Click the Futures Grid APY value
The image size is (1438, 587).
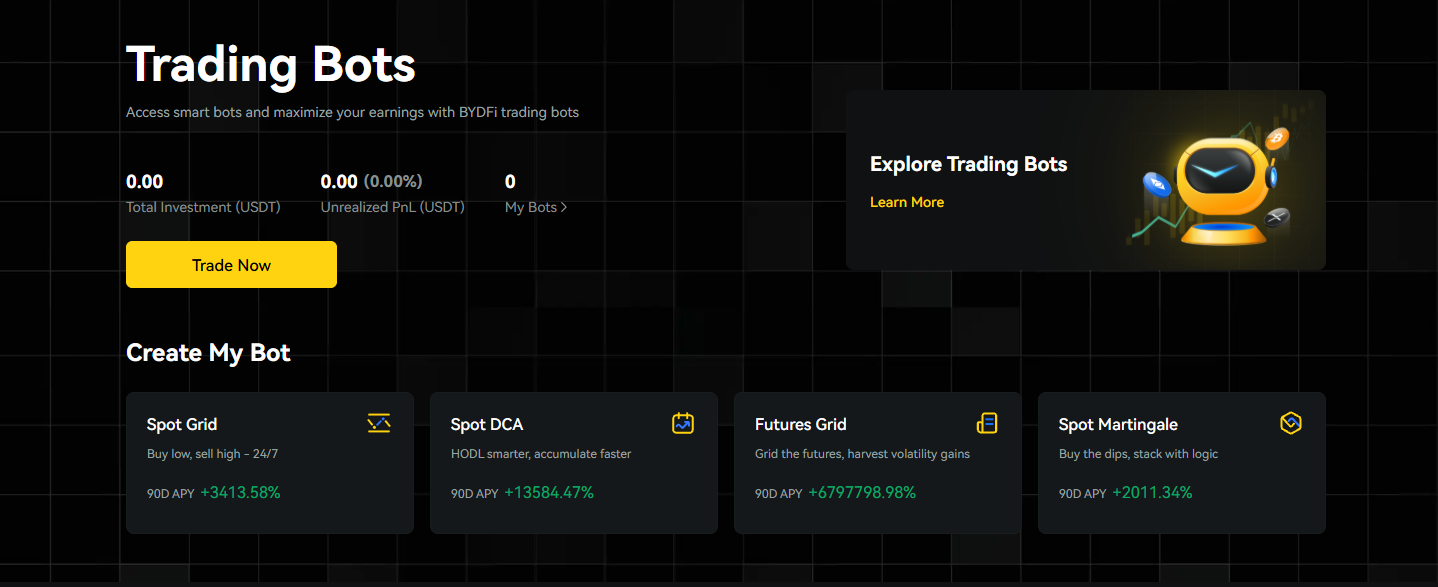(x=862, y=492)
